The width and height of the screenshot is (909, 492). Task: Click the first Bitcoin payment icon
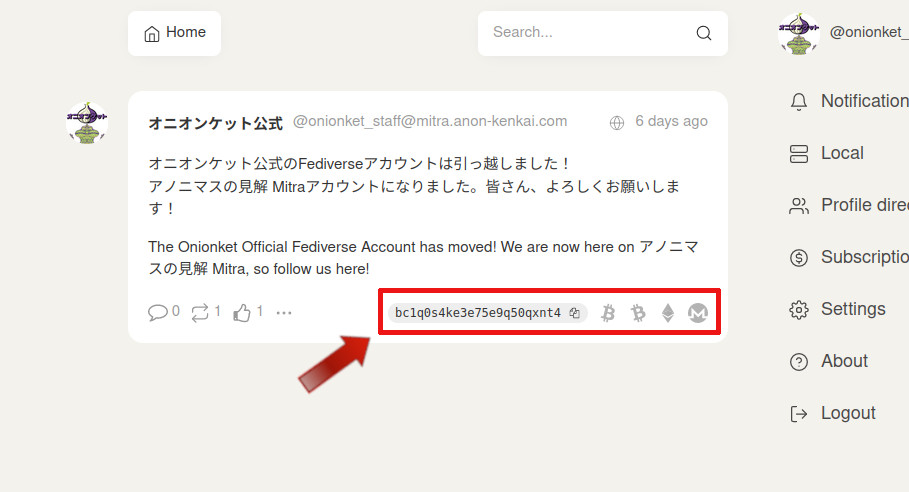coord(608,313)
